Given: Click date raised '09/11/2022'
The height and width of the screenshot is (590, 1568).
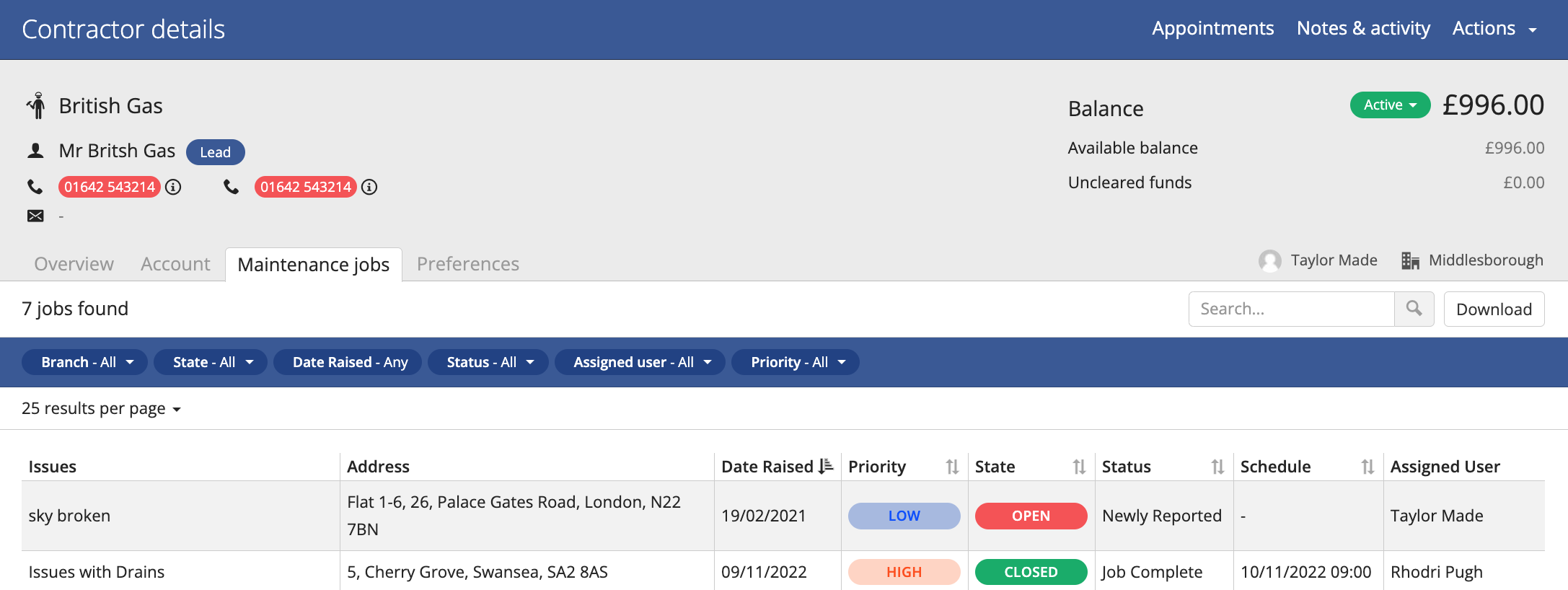Looking at the screenshot, I should point(764,572).
